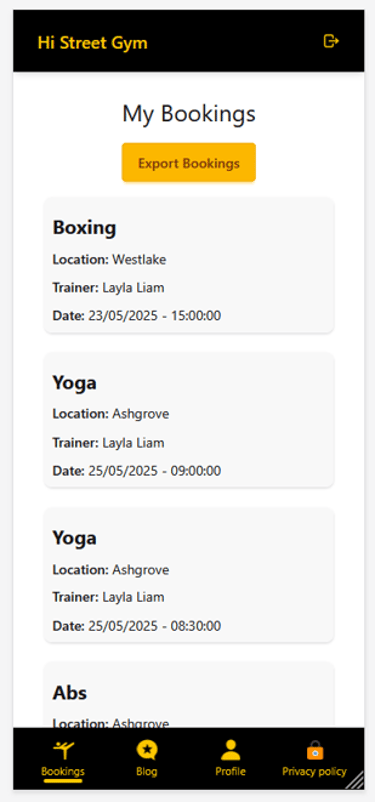Viewport: 375px width, 802px height.
Task: Go to the Profile tab label
Action: [230, 771]
